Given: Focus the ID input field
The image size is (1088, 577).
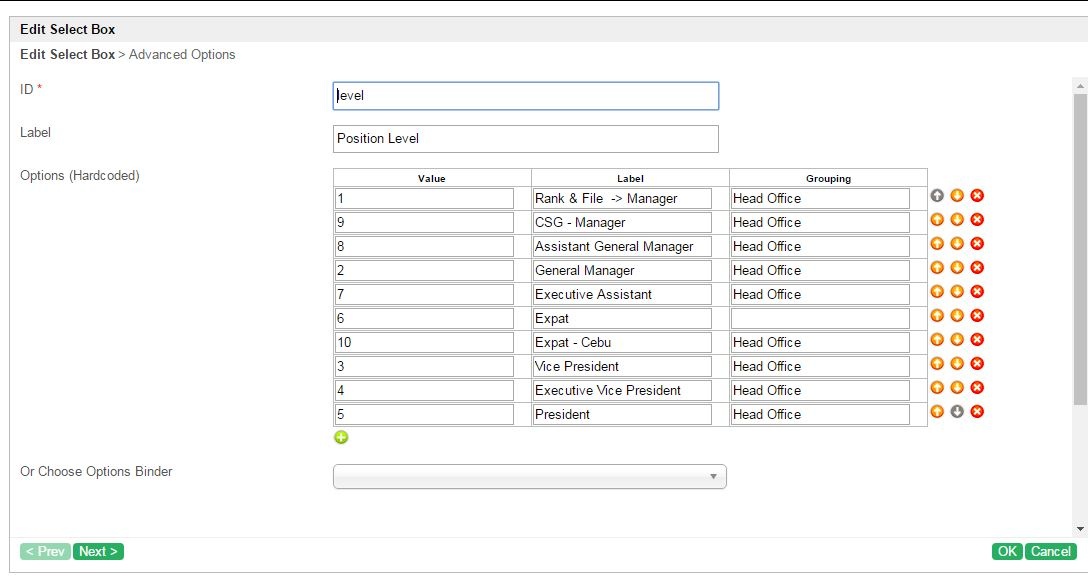Looking at the screenshot, I should [x=525, y=96].
